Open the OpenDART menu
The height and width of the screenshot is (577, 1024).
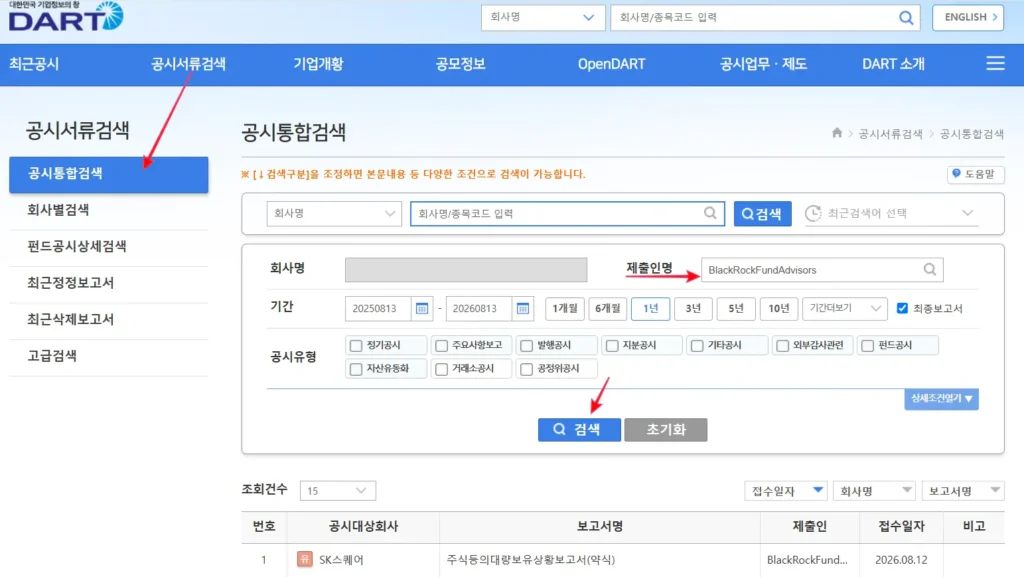(611, 64)
